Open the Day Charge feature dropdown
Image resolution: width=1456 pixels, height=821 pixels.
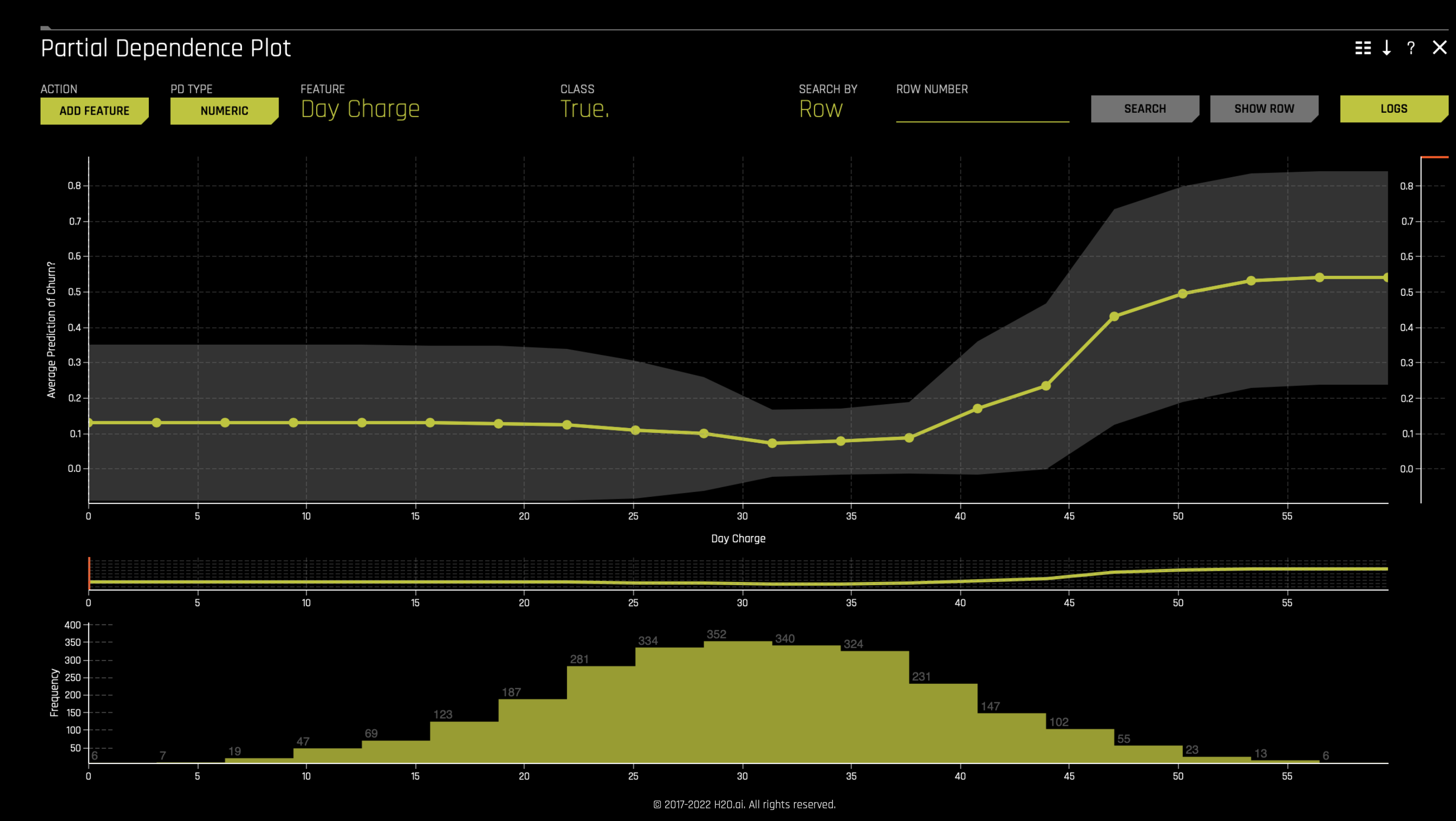[x=360, y=108]
